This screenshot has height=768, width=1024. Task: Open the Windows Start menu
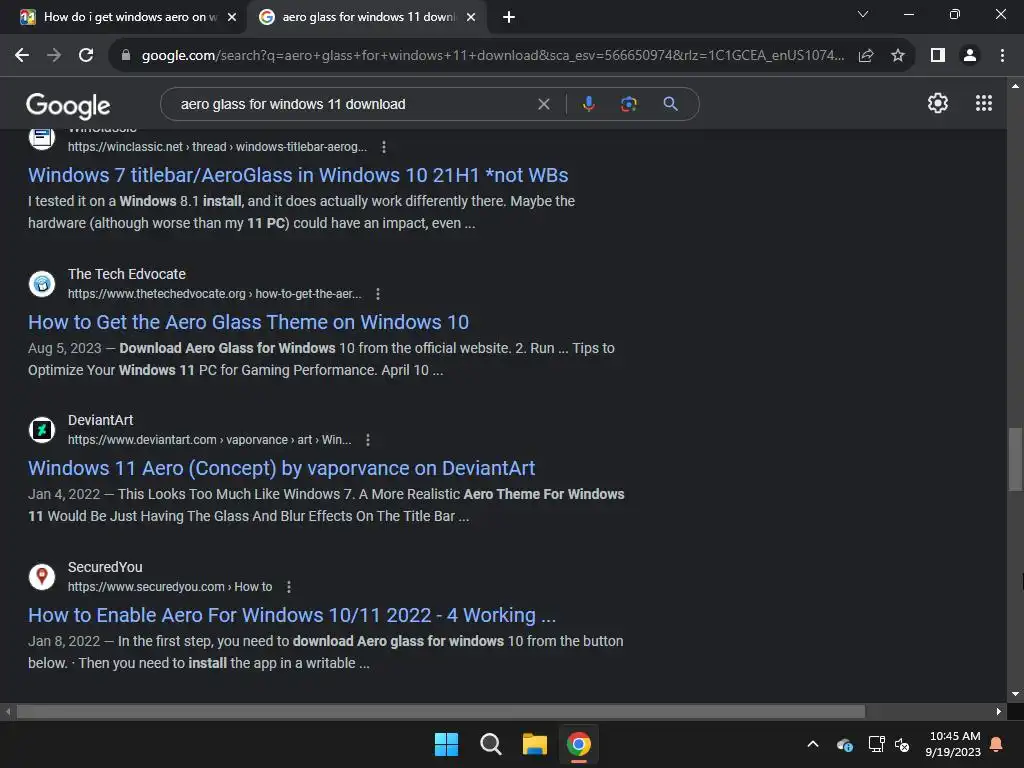(x=446, y=744)
